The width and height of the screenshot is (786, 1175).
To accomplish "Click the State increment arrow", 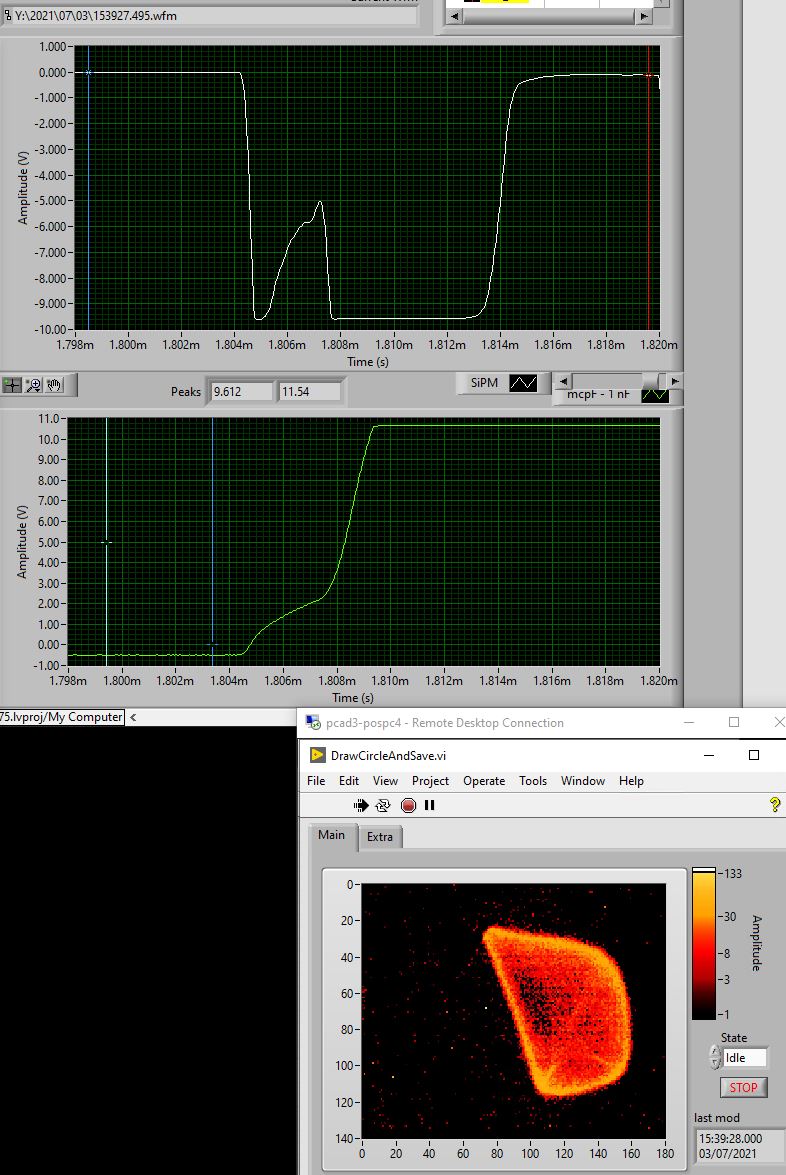I will (x=716, y=1051).
